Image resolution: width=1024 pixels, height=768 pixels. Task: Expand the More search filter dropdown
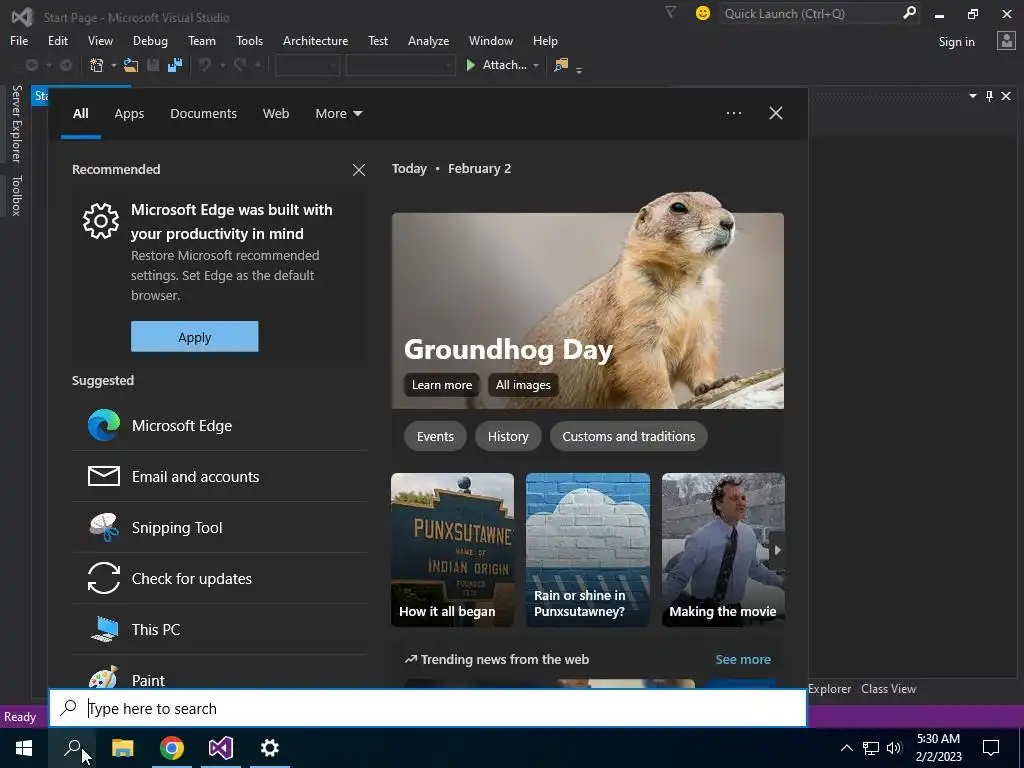point(338,114)
